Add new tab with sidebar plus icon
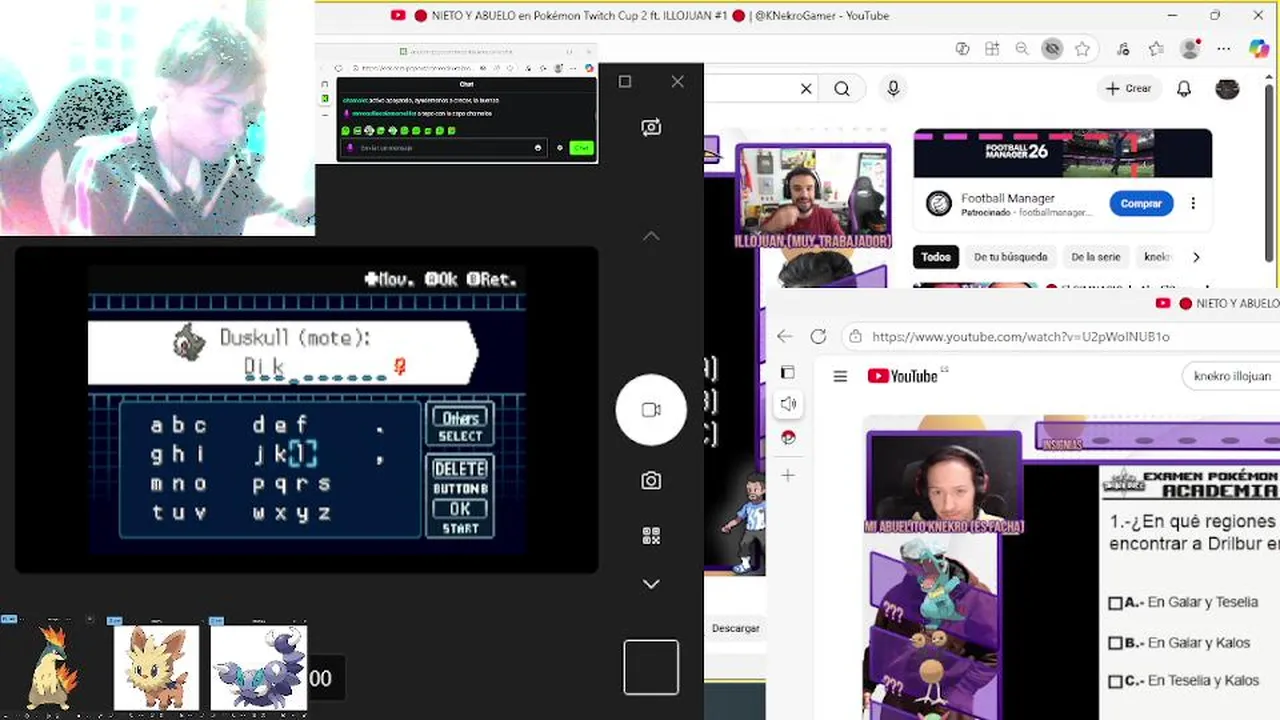Image resolution: width=1280 pixels, height=720 pixels. 788,476
